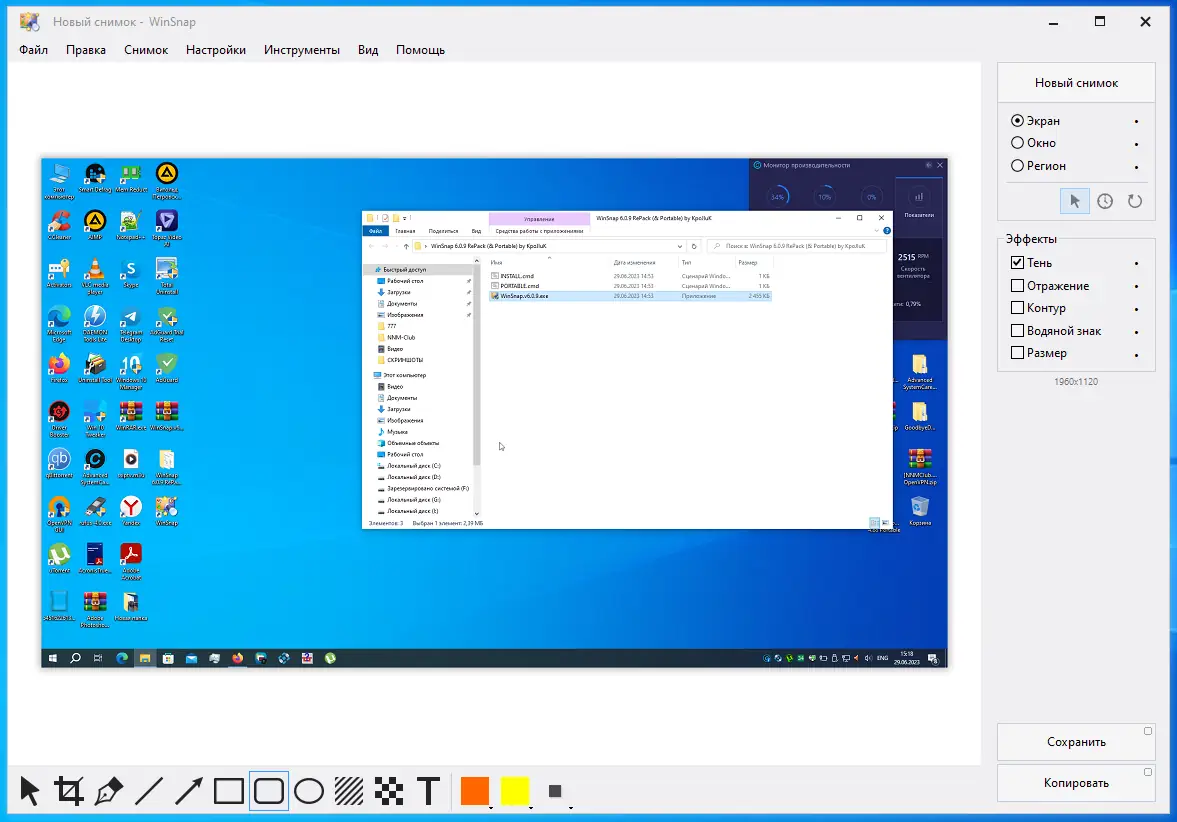The width and height of the screenshot is (1177, 822).
Task: Select the selection arrow tool
Action: 30,790
